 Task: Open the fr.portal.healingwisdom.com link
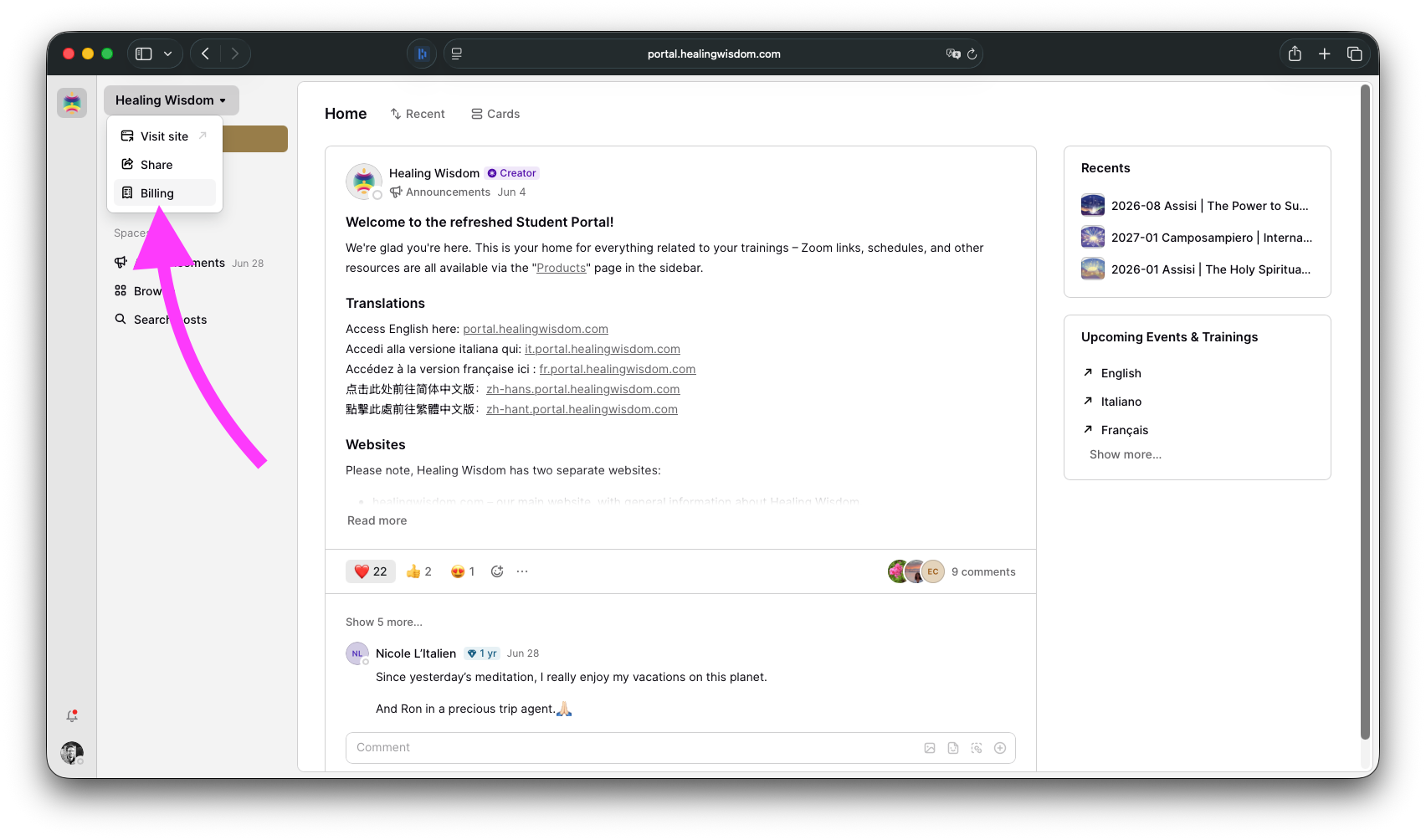618,370
